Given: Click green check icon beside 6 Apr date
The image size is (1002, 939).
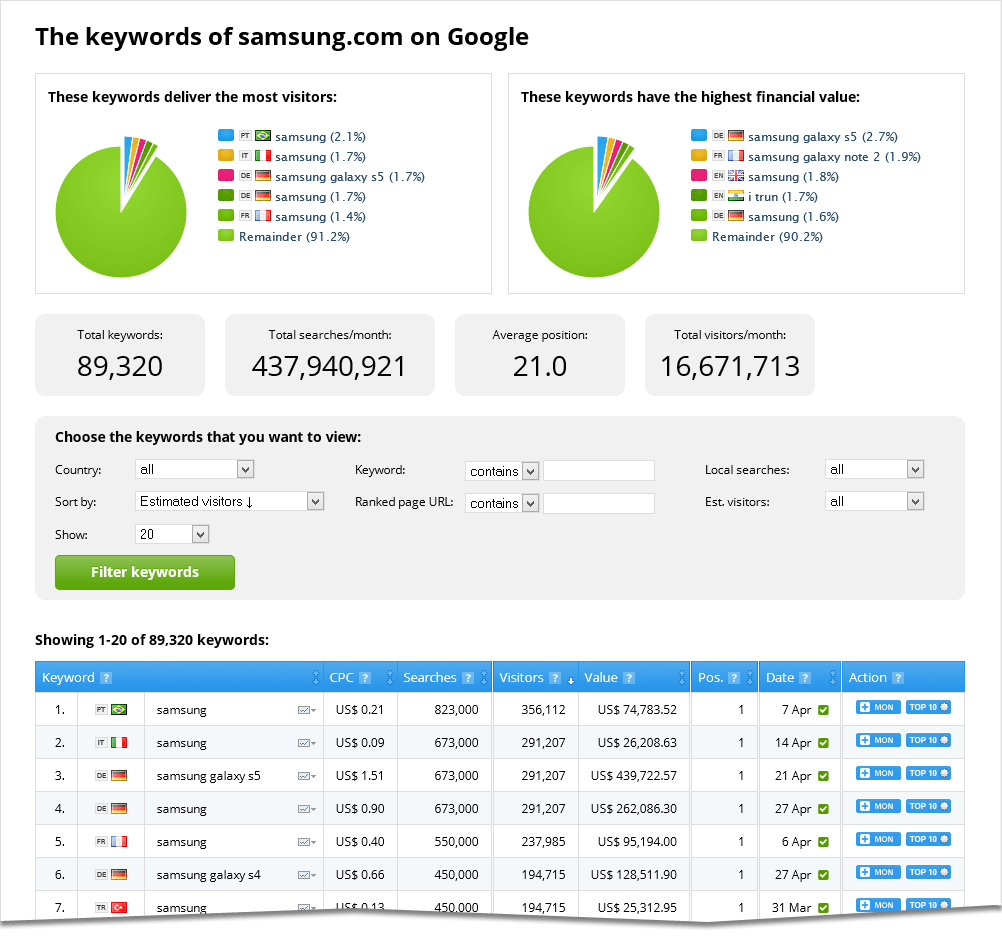Looking at the screenshot, I should (x=823, y=842).
